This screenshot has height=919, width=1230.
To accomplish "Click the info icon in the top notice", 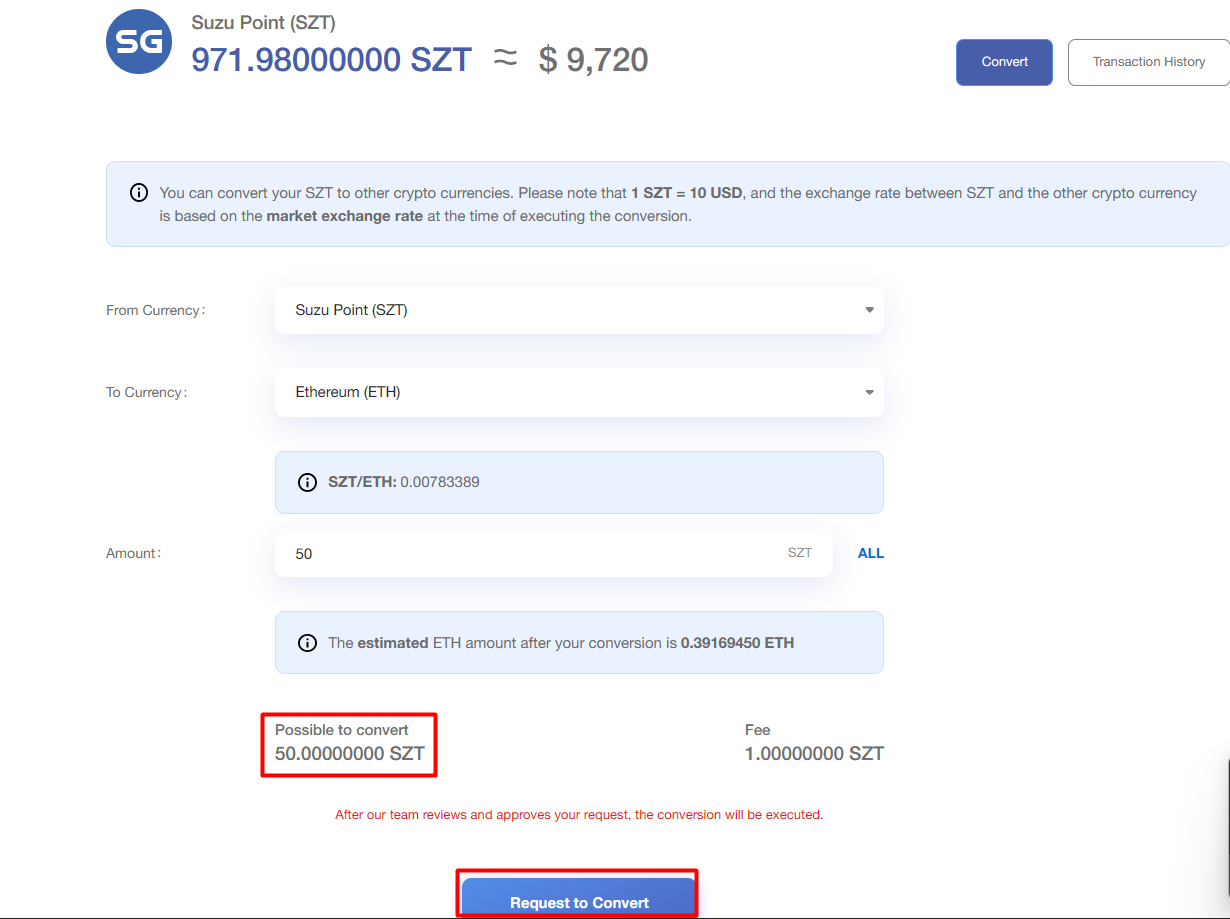I will (139, 193).
